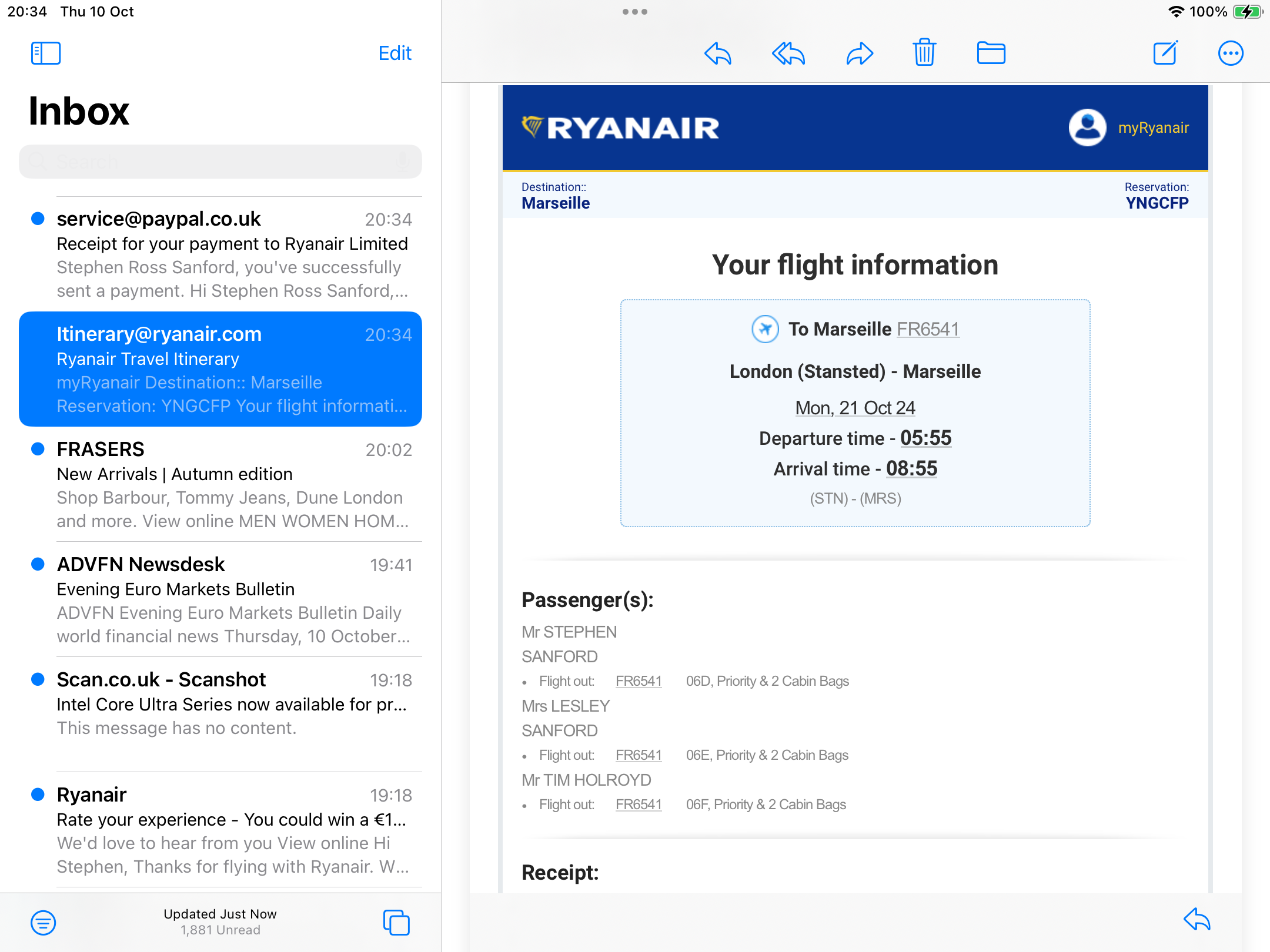Tap the stacked windows icon

tap(396, 922)
